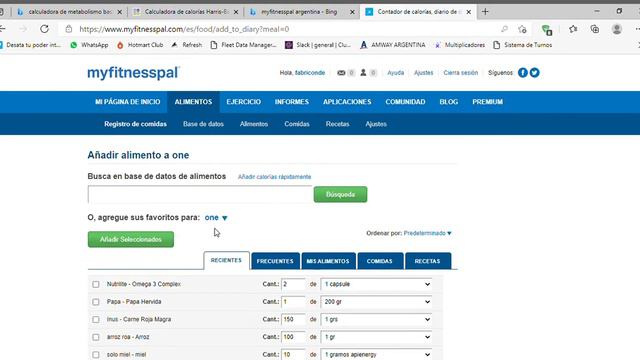This screenshot has height=360, width=640.
Task: Open the browser Favorites list icon
Action: click(x=573, y=29)
